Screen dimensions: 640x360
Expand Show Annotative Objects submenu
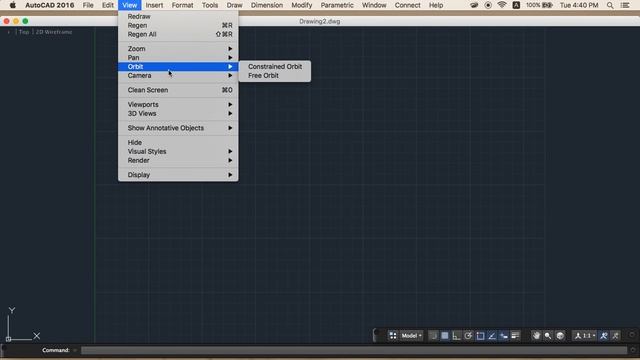click(x=178, y=128)
